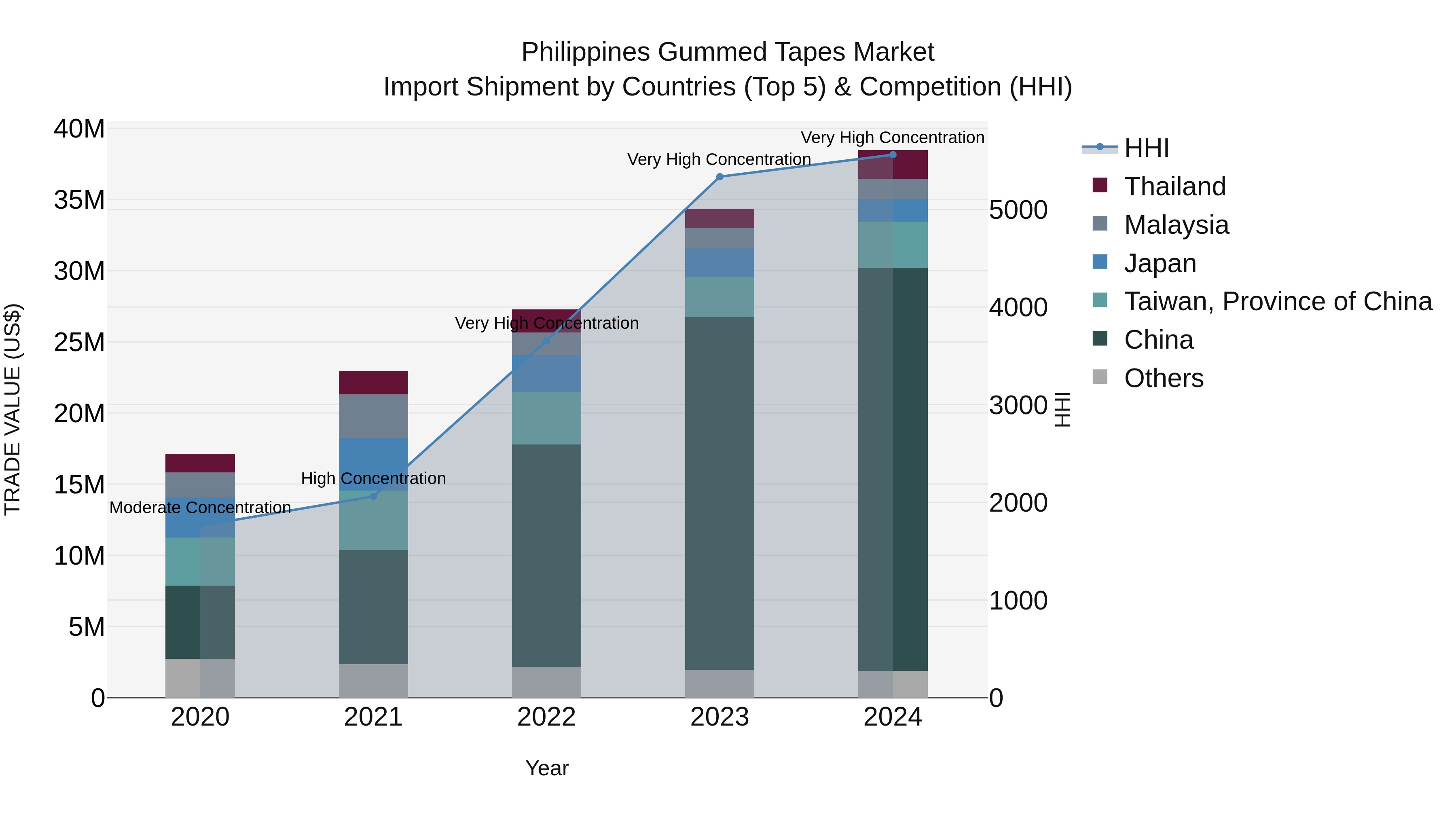This screenshot has height=819, width=1456.
Task: Click the Japan blue legend swatch
Action: (x=1100, y=262)
